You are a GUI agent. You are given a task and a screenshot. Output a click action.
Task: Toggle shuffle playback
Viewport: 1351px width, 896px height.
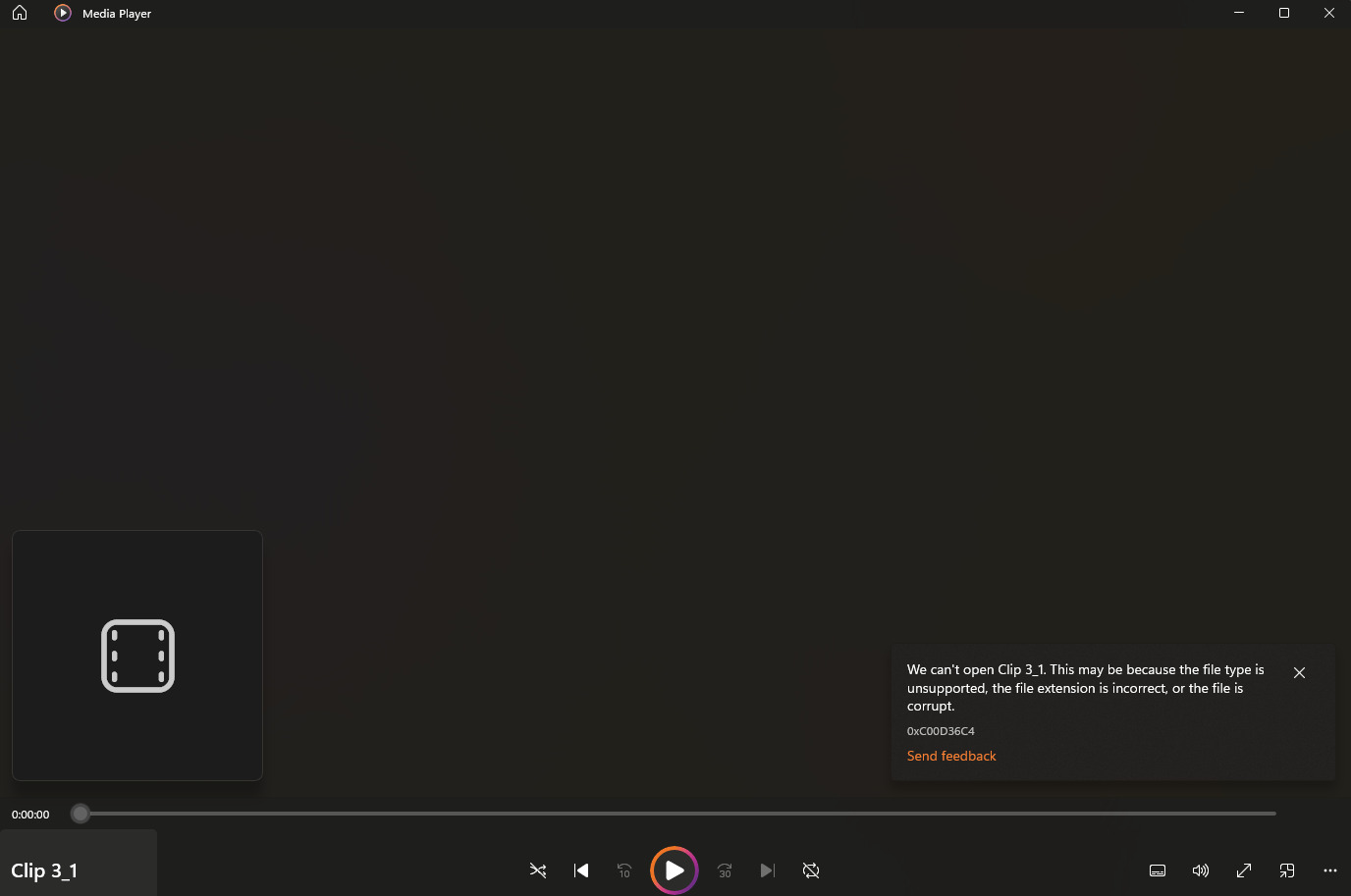click(538, 870)
